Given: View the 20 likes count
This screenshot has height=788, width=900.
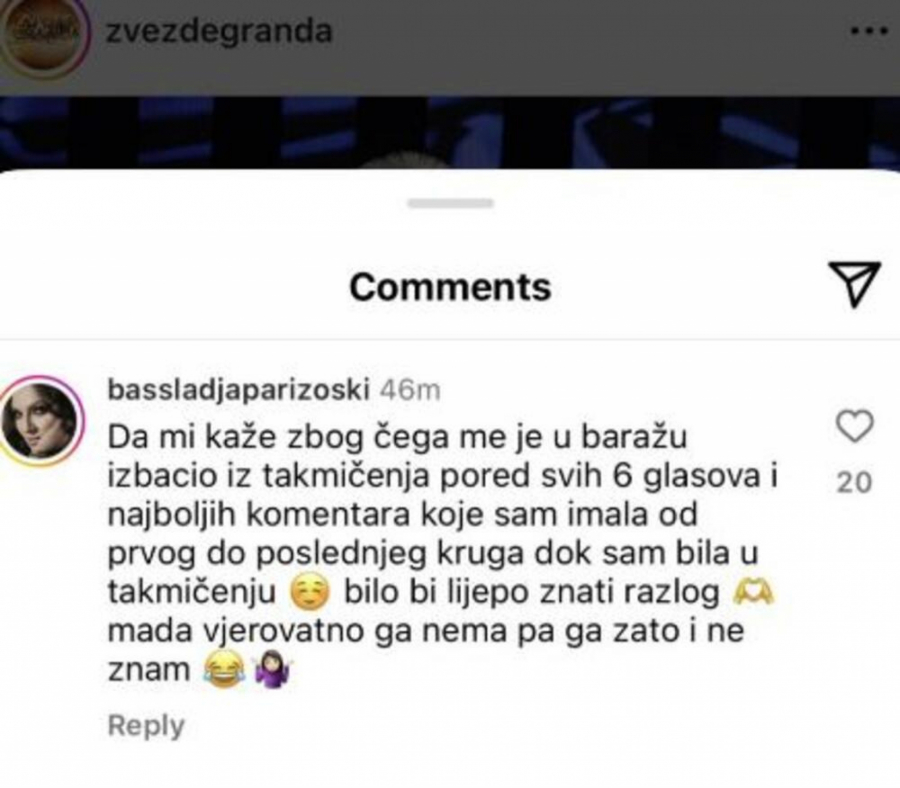Looking at the screenshot, I should coord(854,482).
